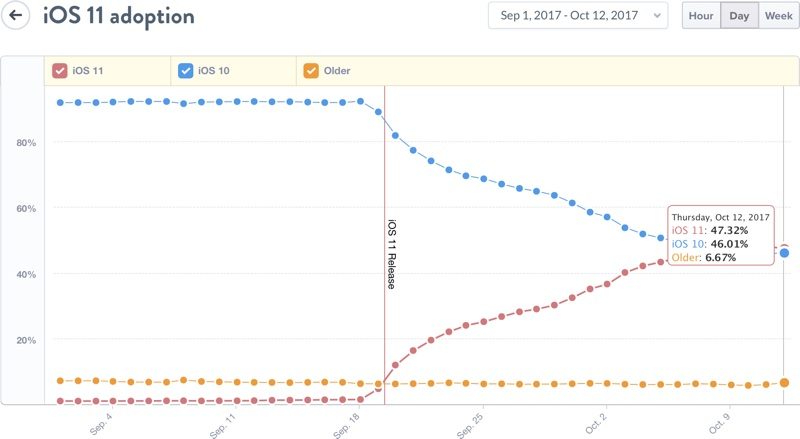Click the iOS 10 legend label
This screenshot has height=439, width=800.
pyautogui.click(x=214, y=70)
